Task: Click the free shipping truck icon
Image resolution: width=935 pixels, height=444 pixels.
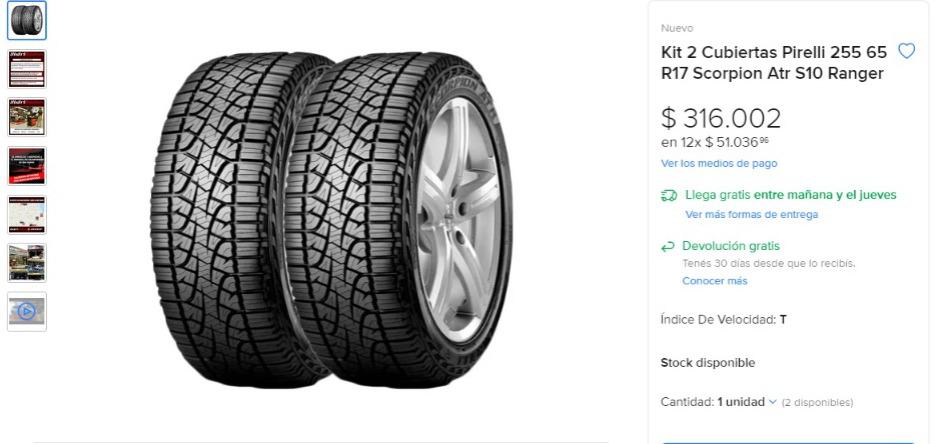Action: [669, 195]
